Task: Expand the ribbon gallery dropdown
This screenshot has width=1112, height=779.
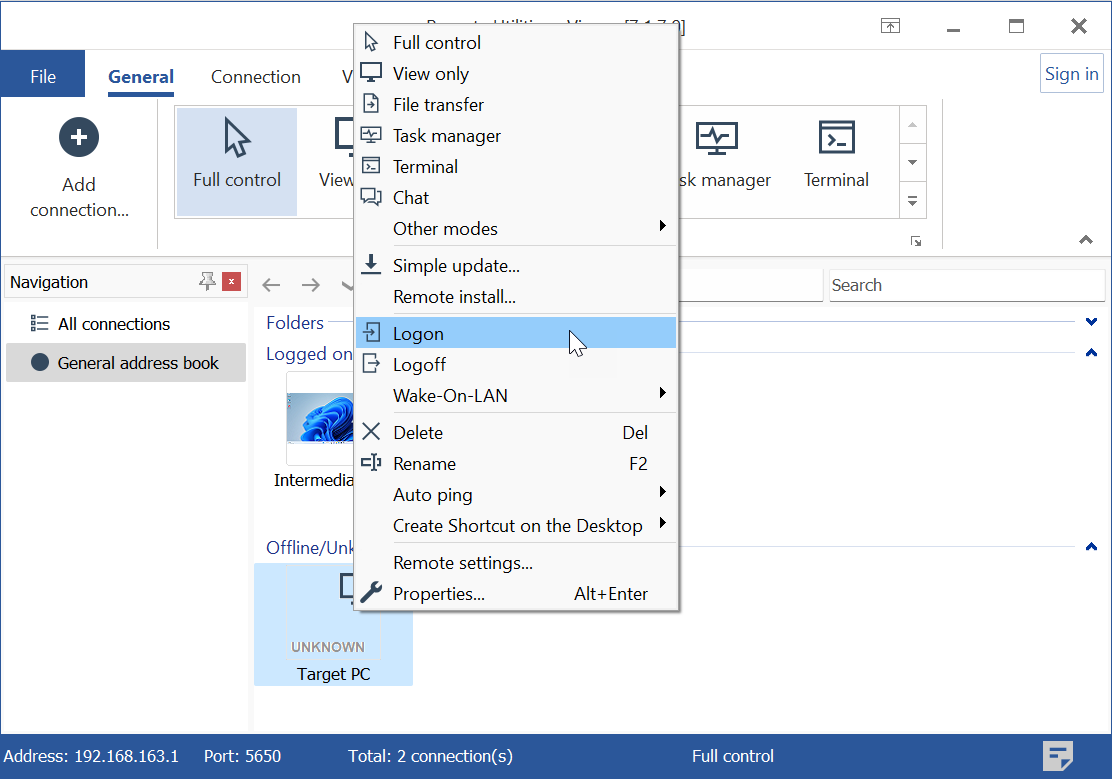Action: tap(911, 200)
